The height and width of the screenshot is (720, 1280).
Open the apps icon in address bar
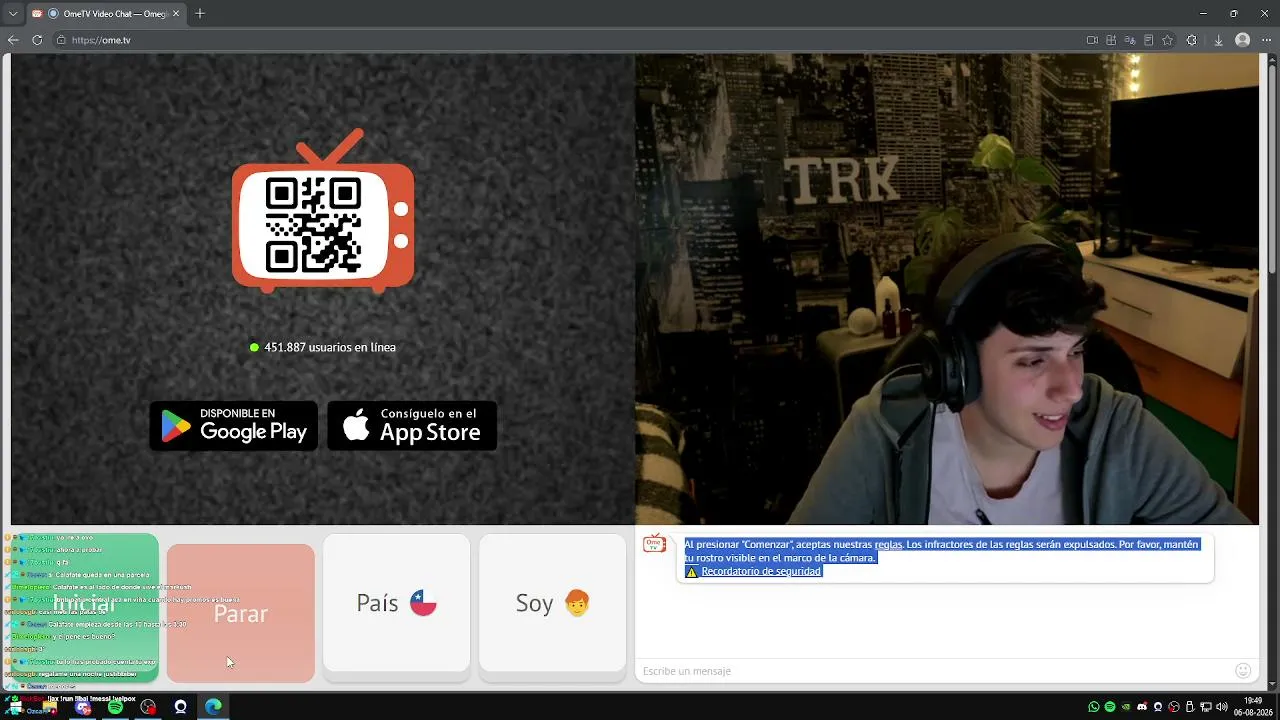click(1111, 40)
